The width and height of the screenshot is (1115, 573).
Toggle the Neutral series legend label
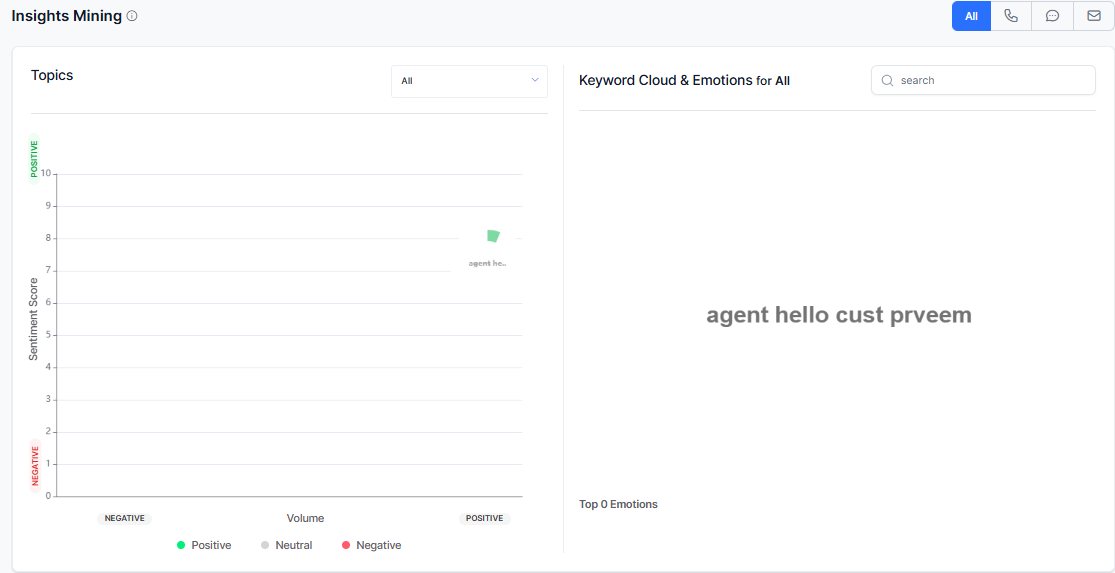tap(294, 545)
